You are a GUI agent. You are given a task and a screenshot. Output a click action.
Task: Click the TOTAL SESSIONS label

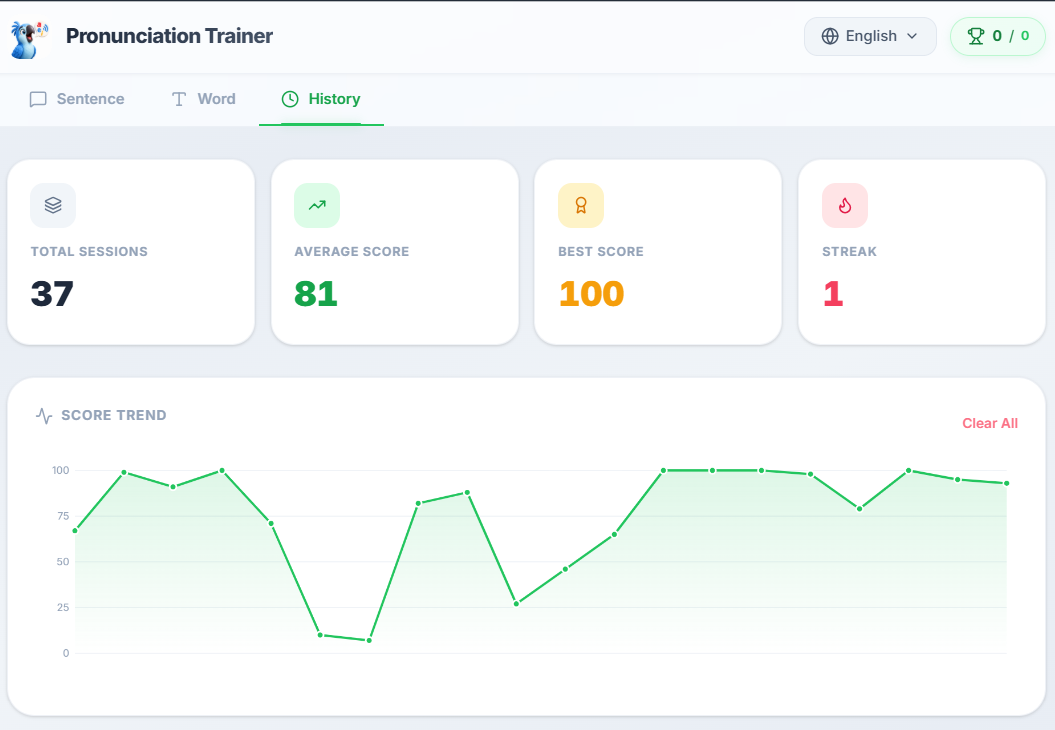89,252
